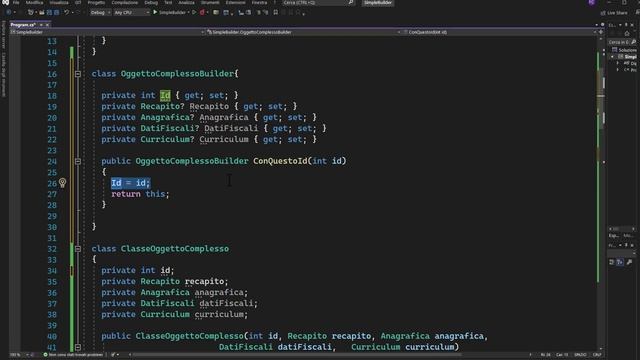
Task: Click the categorized icon in Properties panel
Action: click(611, 262)
